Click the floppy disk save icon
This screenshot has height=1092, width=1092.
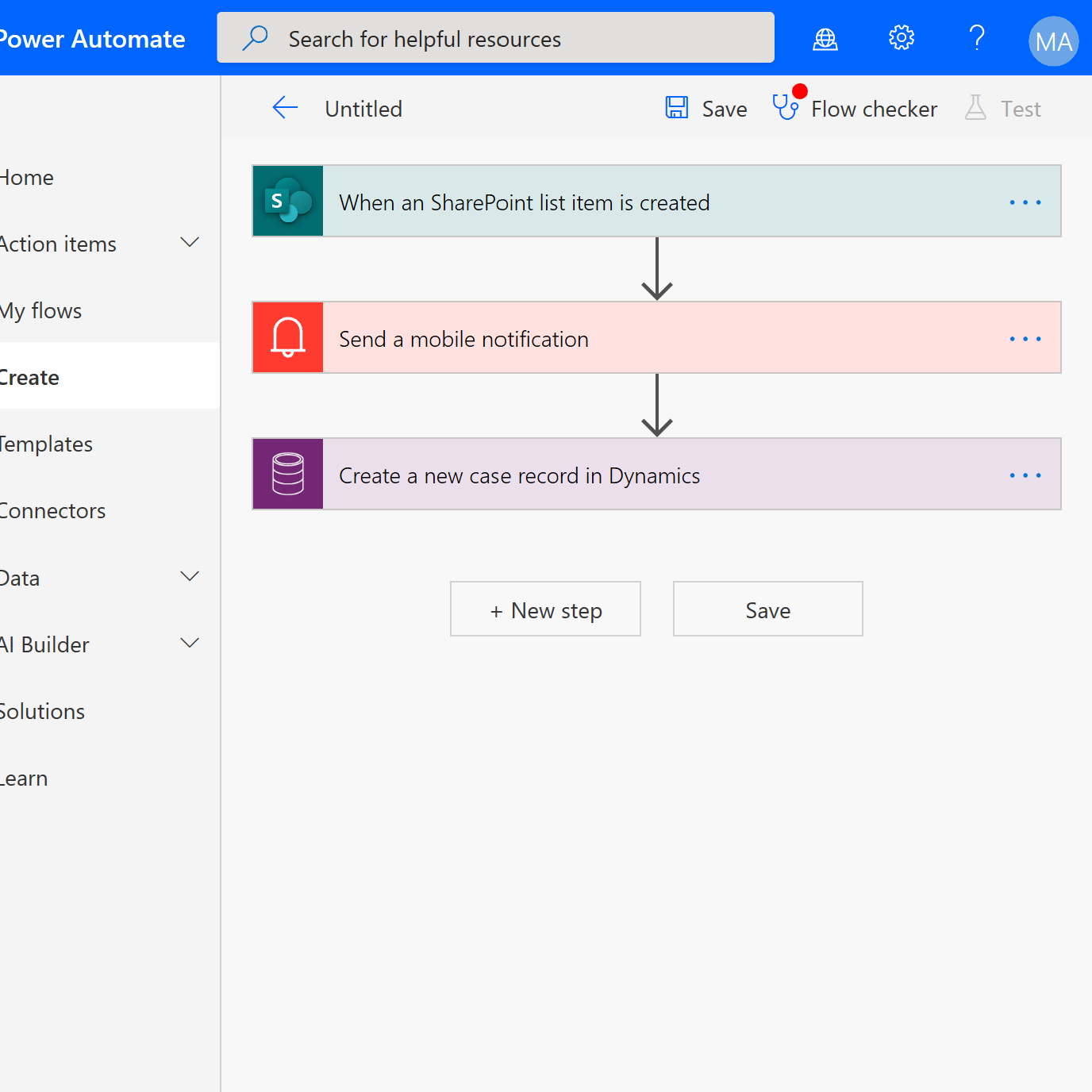tap(677, 108)
